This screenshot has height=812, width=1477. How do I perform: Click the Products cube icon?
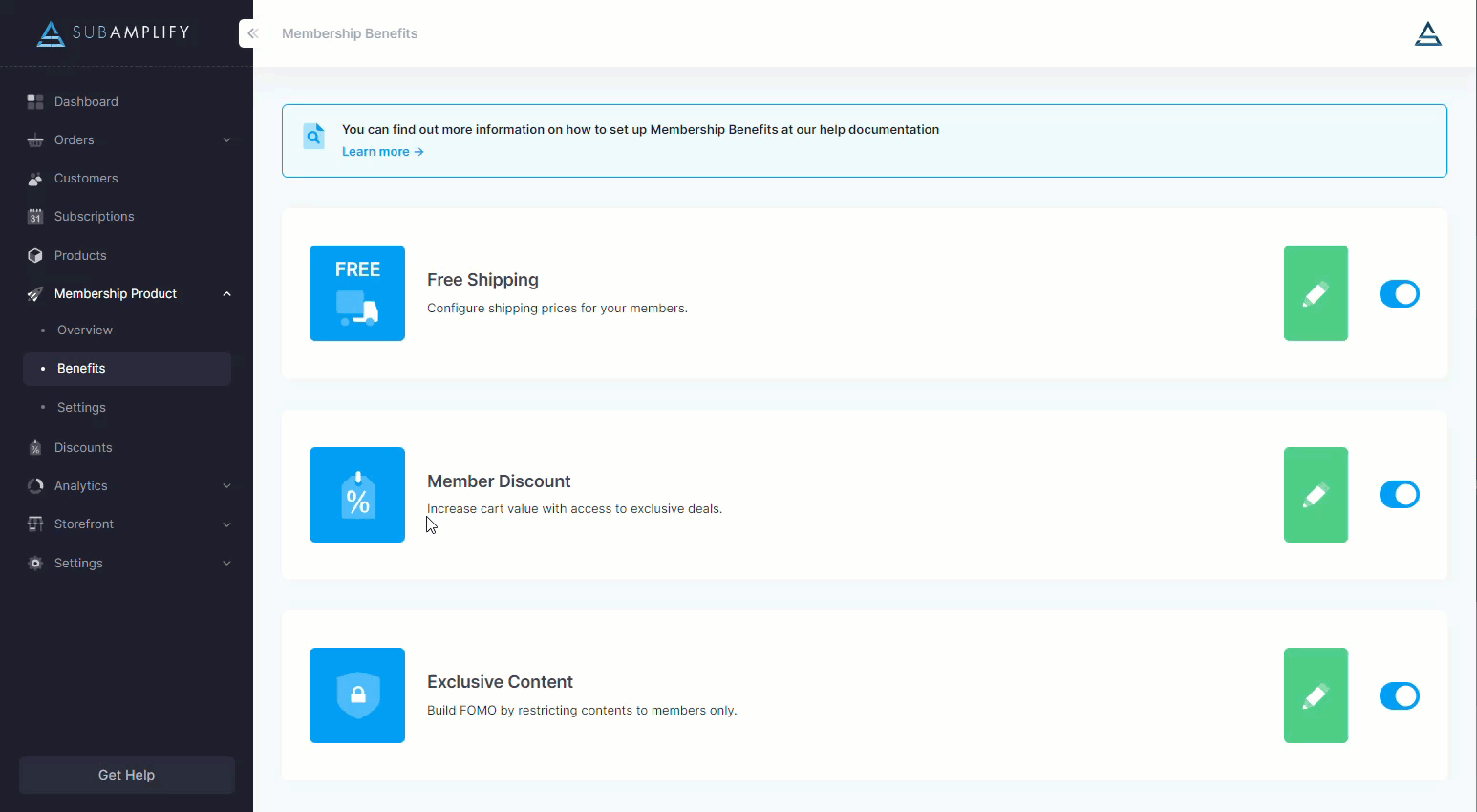pos(35,256)
